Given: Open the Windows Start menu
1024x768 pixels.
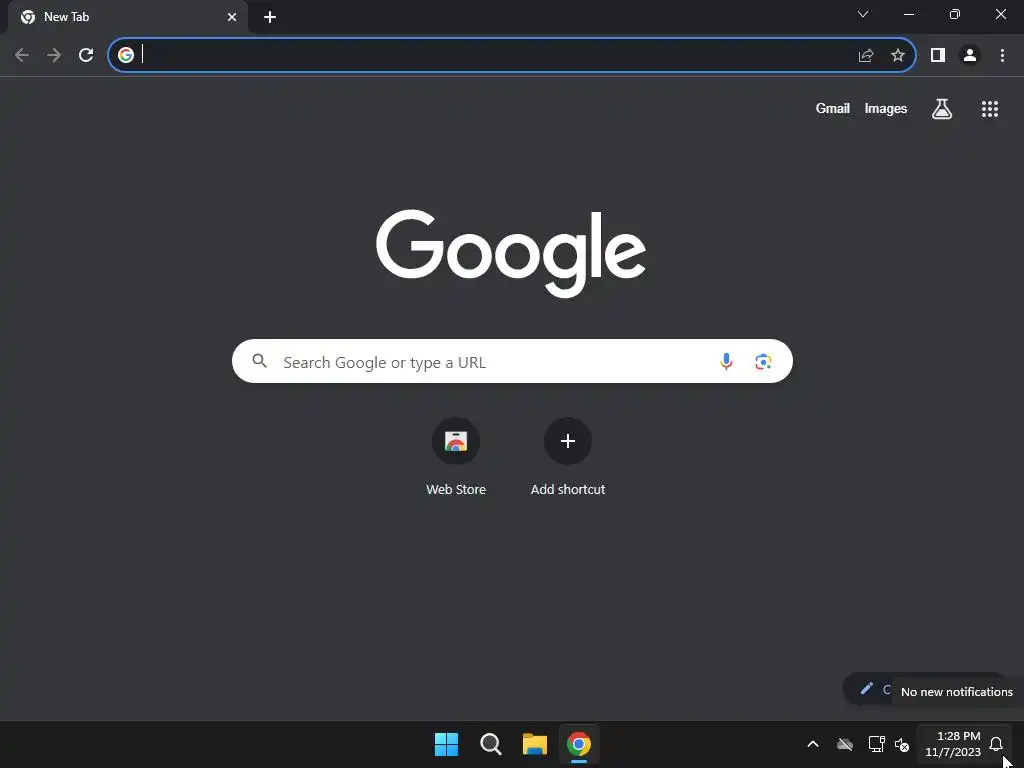Looking at the screenshot, I should pos(447,744).
